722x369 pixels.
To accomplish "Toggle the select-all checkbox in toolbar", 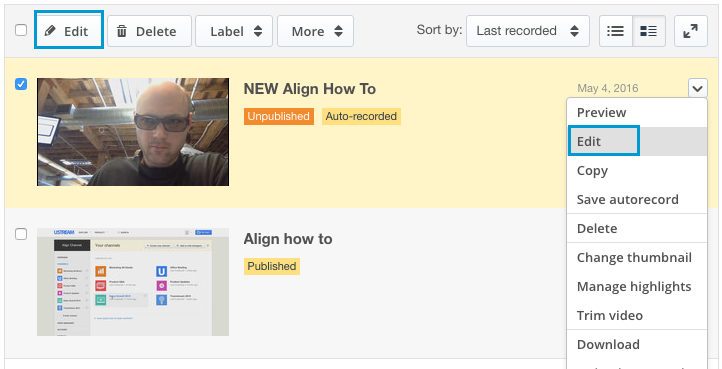I will 21,30.
